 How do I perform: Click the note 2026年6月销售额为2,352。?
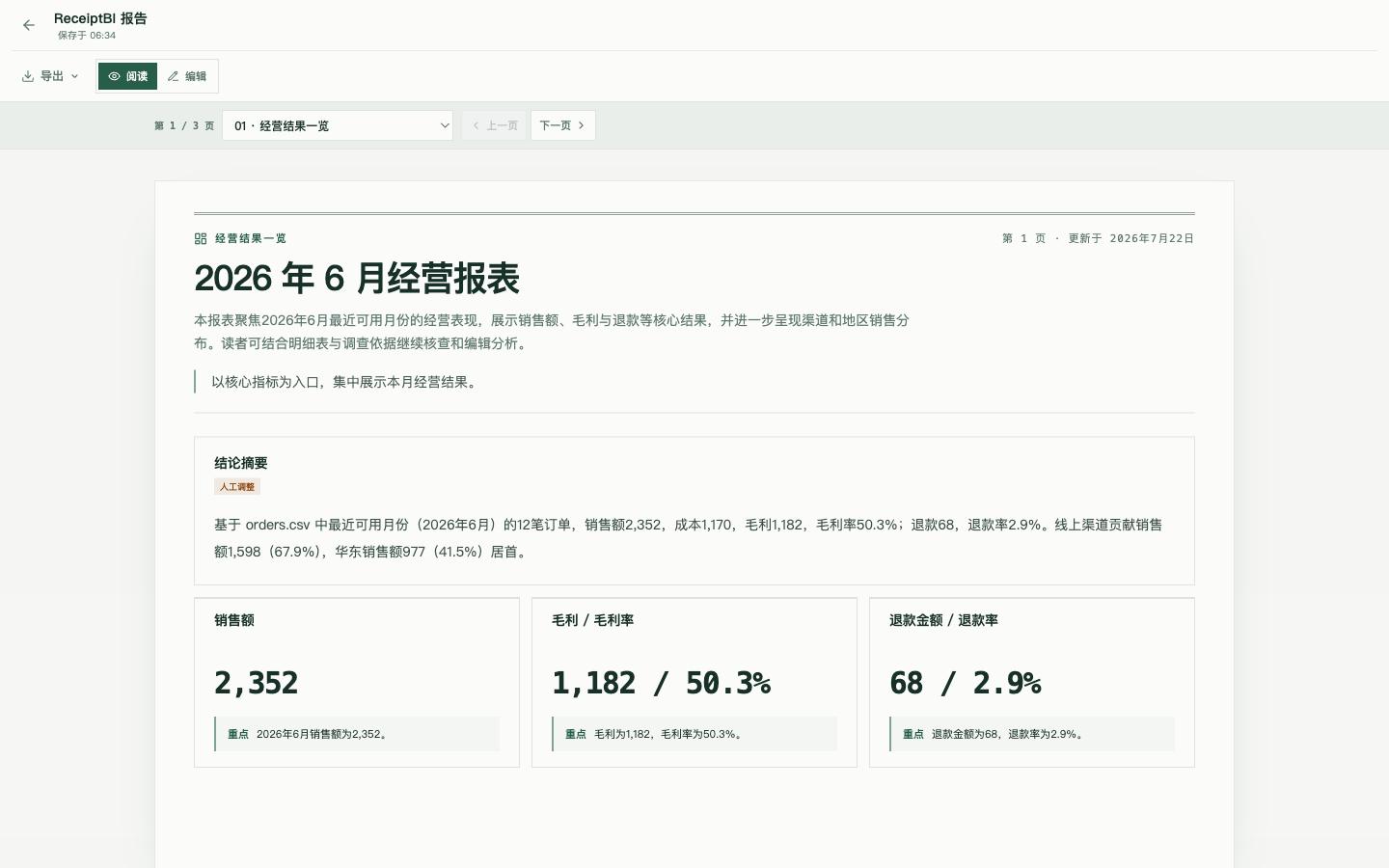click(323, 734)
